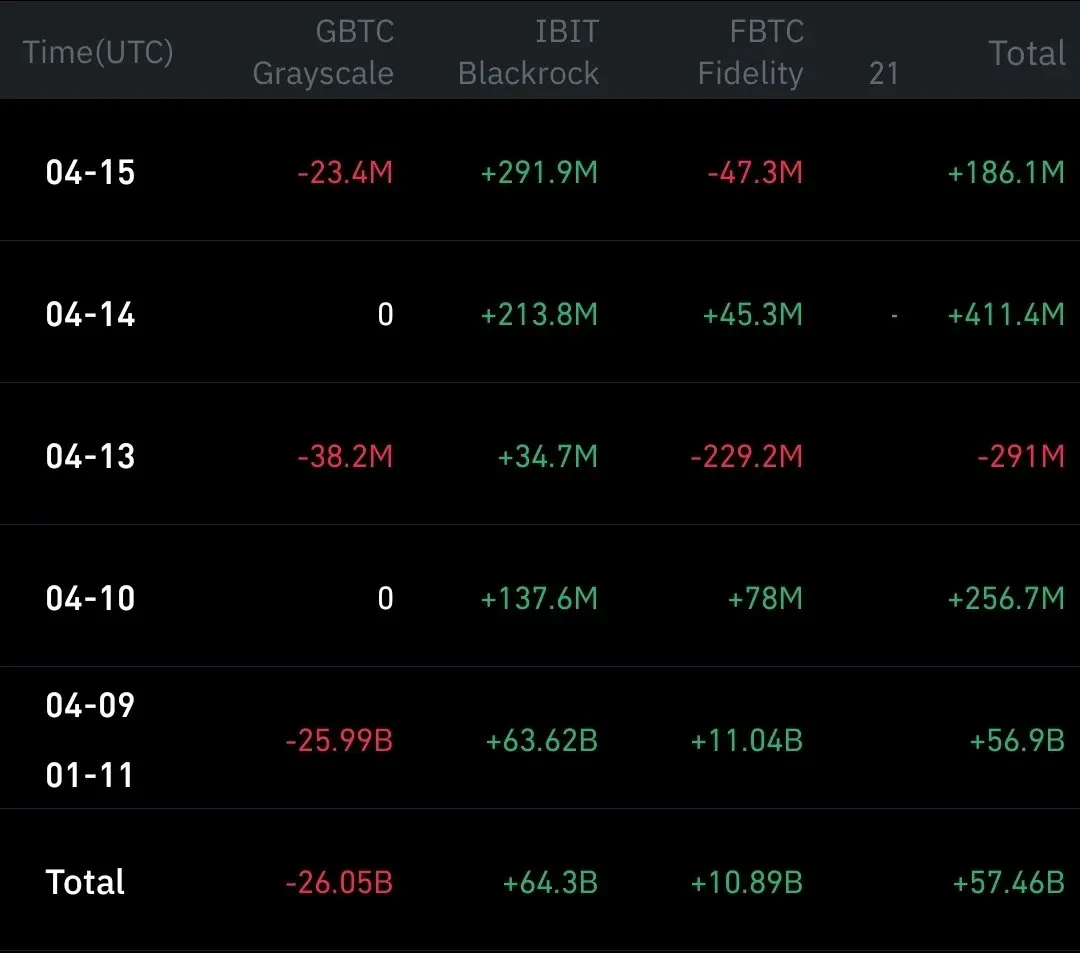Click the IBIT Blackrock column header

pos(529,52)
